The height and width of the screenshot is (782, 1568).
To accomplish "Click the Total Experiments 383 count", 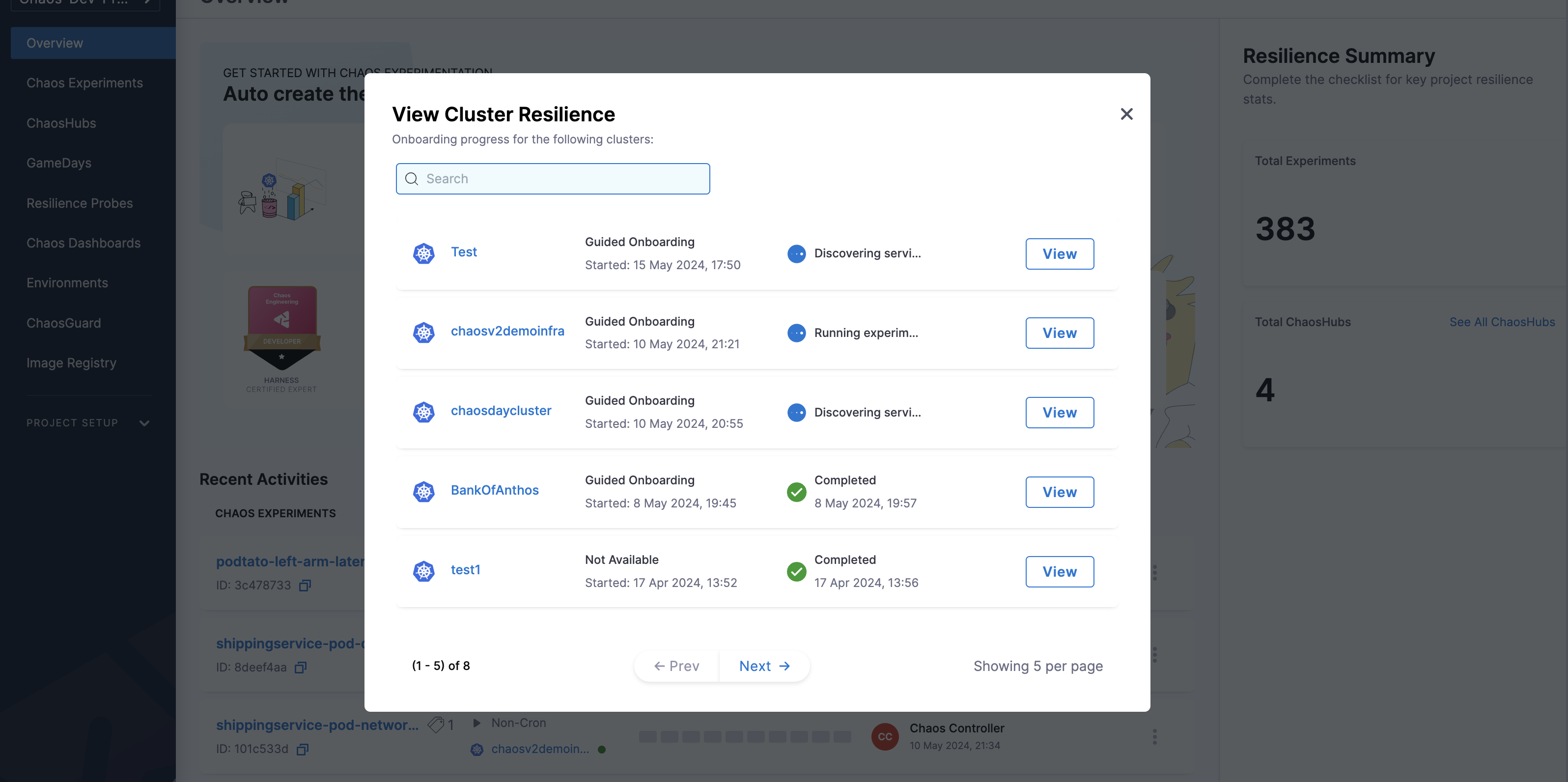I will pos(1285,229).
